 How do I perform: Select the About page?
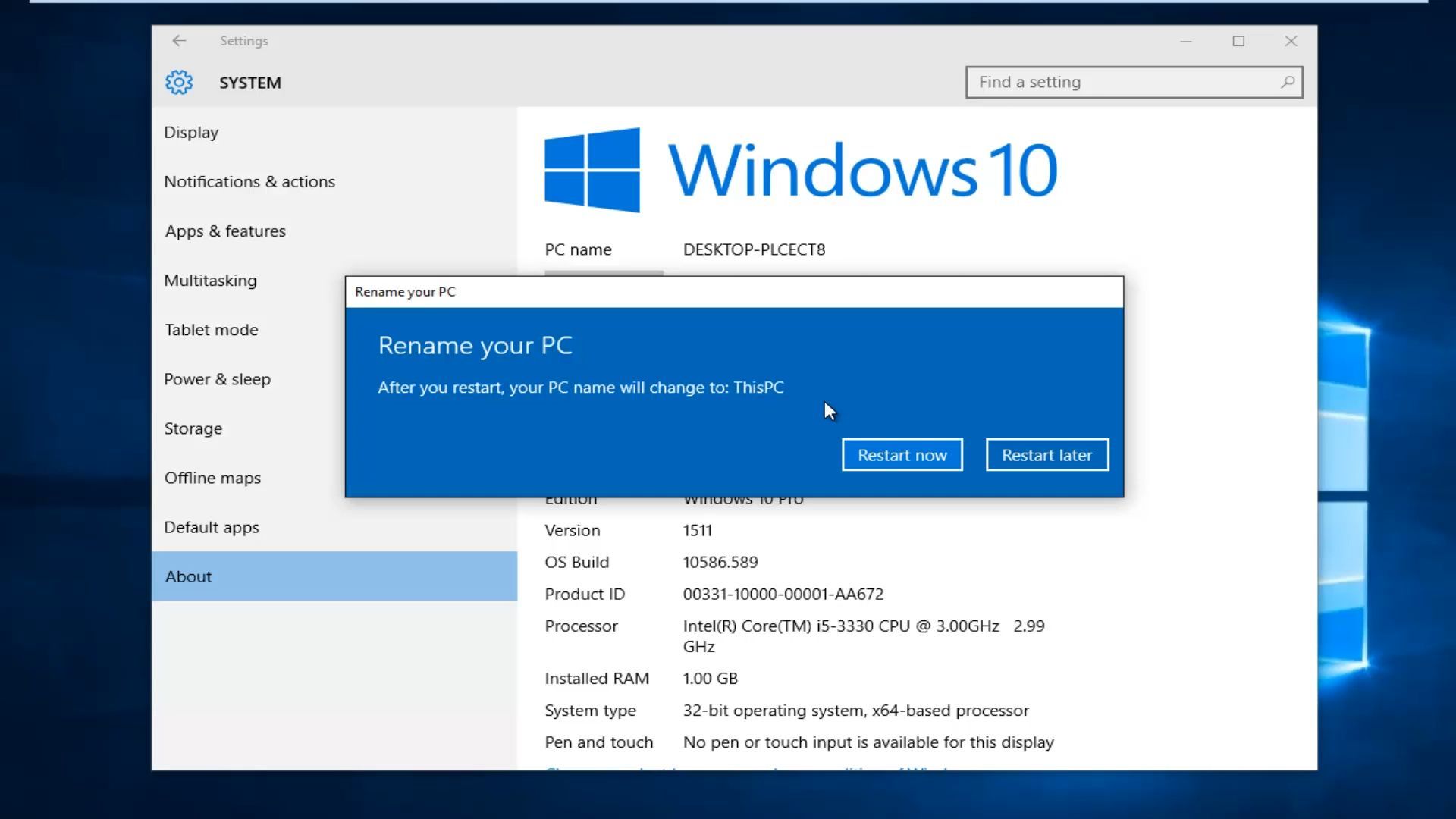pyautogui.click(x=334, y=576)
